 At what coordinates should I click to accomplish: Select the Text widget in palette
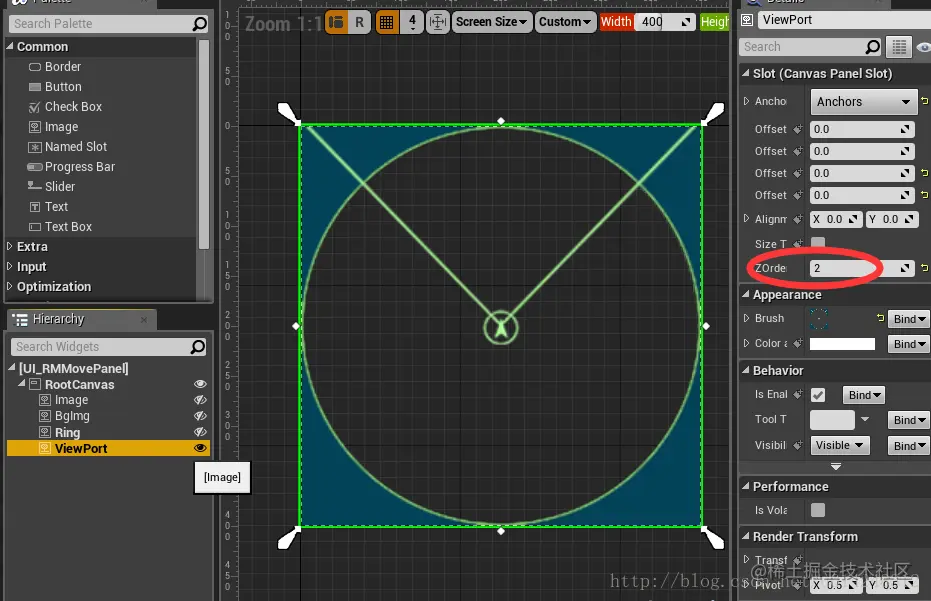(49, 207)
